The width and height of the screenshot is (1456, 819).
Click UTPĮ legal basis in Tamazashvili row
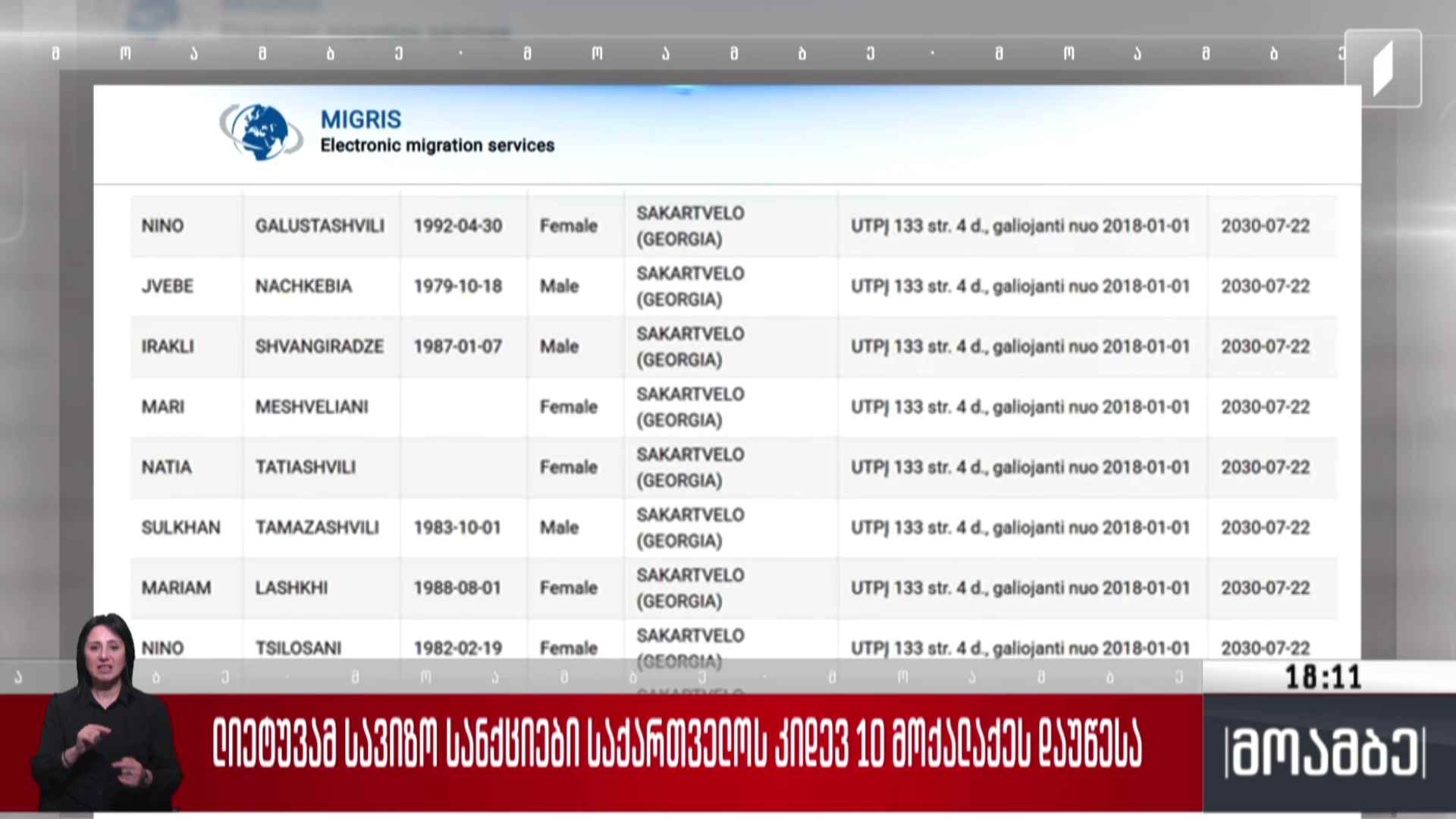(1020, 527)
